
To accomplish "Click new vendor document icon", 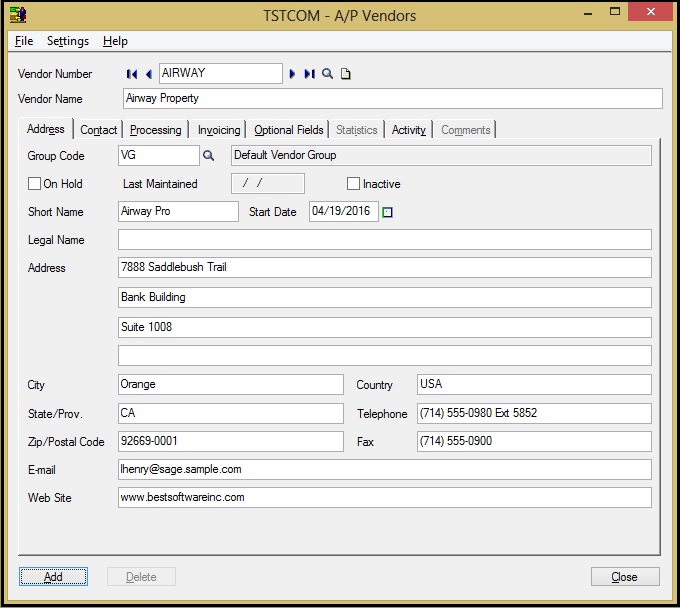I will 346,74.
